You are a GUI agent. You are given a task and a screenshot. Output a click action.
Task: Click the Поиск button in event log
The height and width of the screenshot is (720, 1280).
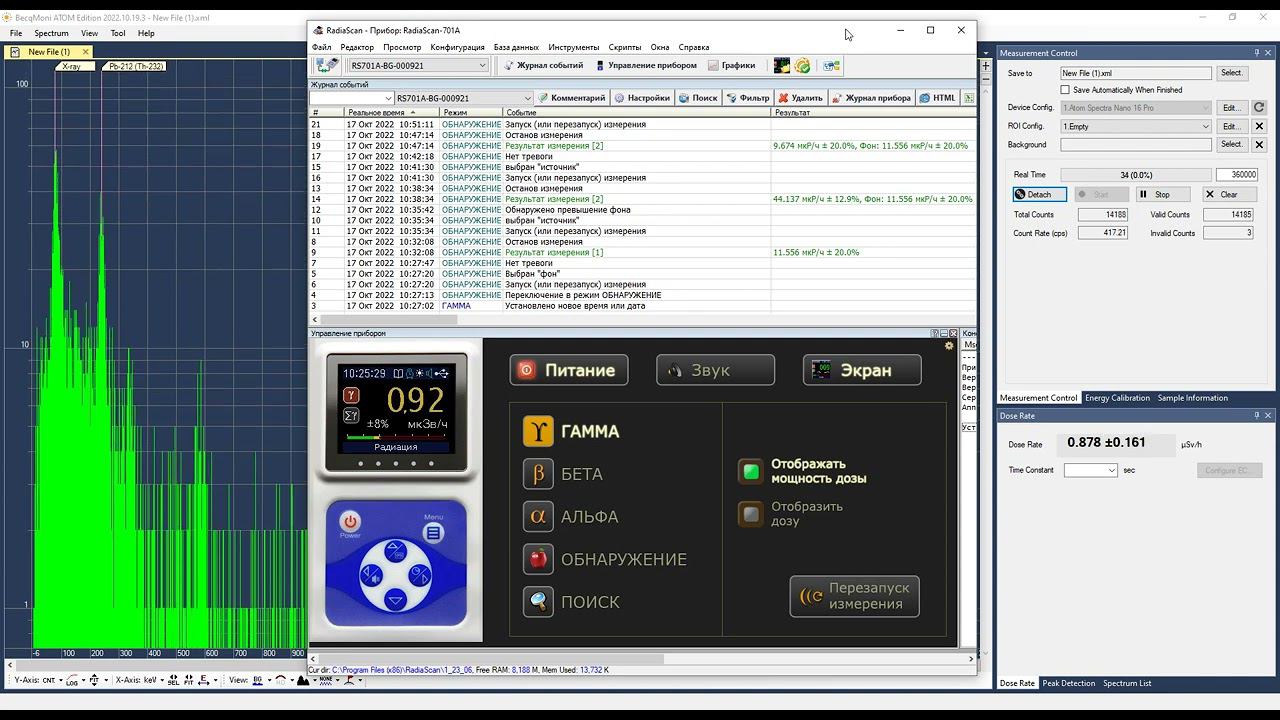click(698, 98)
